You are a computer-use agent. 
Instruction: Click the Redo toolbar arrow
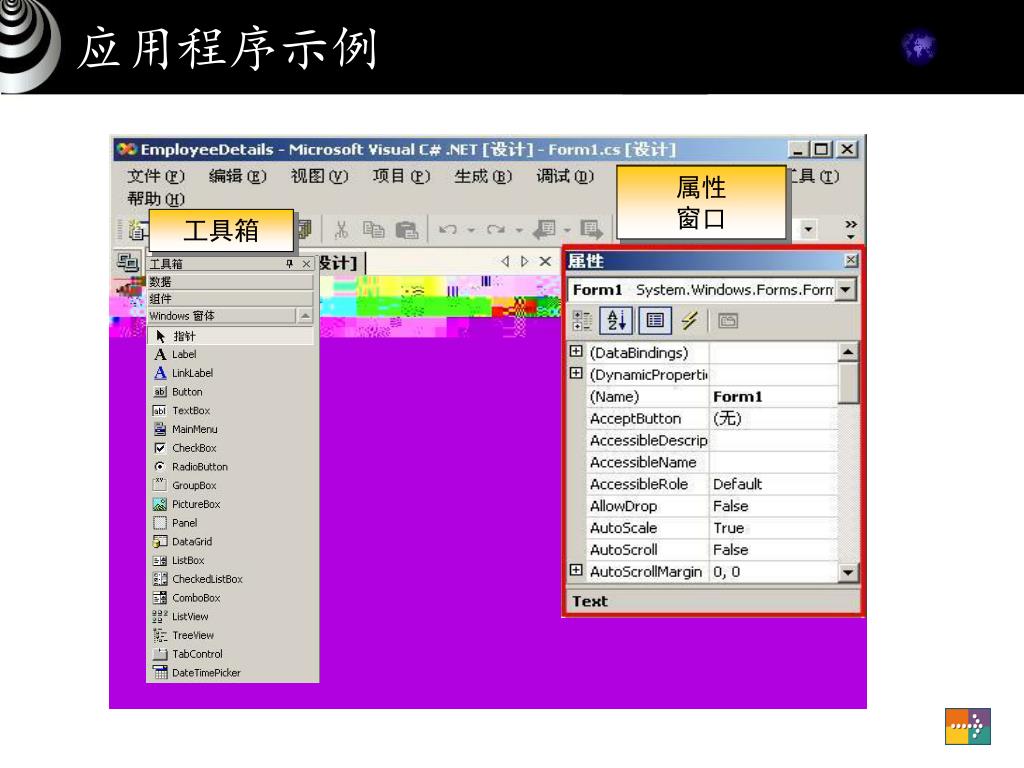(x=496, y=229)
